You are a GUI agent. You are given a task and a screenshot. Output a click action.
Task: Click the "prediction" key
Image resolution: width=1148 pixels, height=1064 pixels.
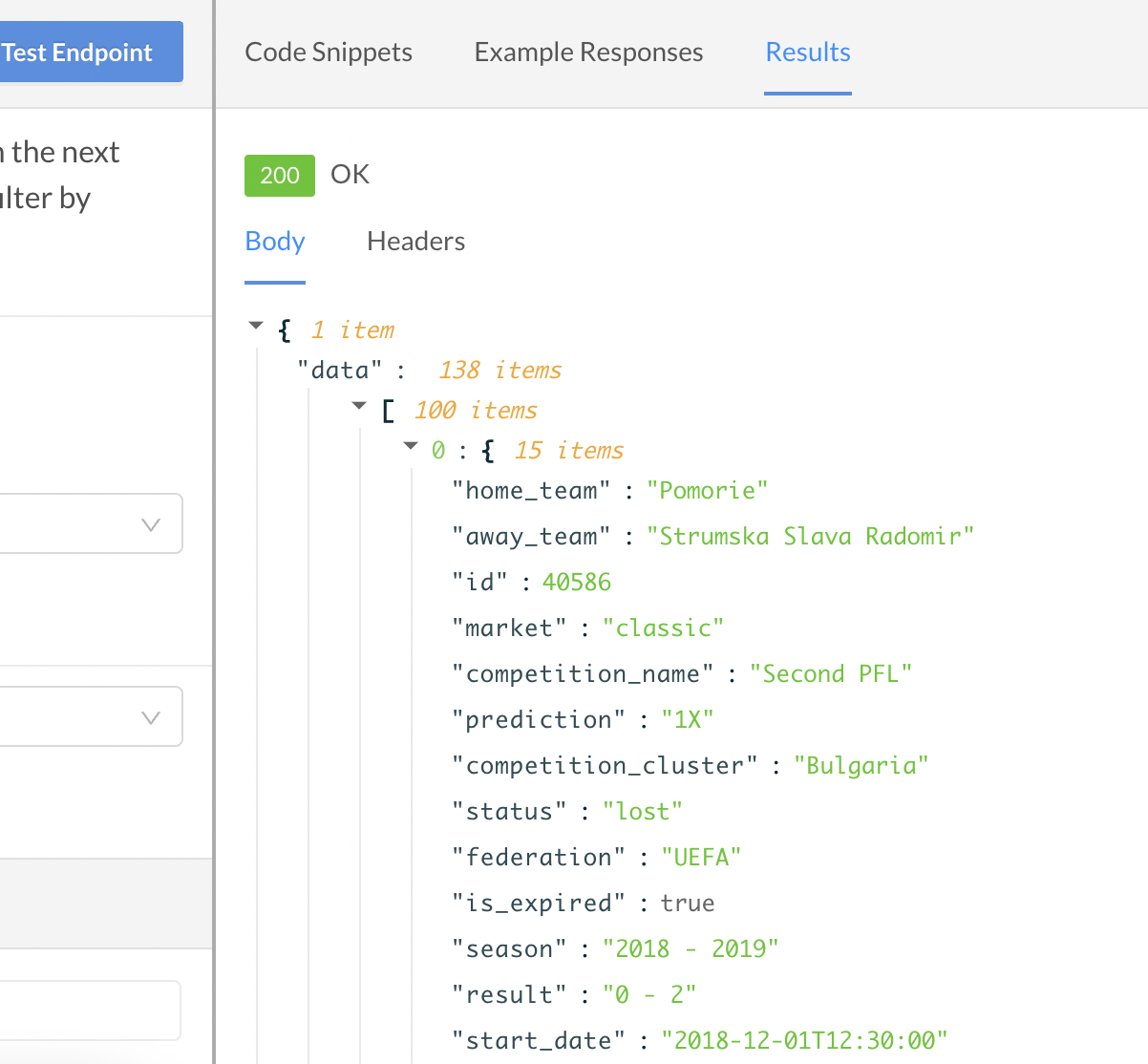click(539, 720)
